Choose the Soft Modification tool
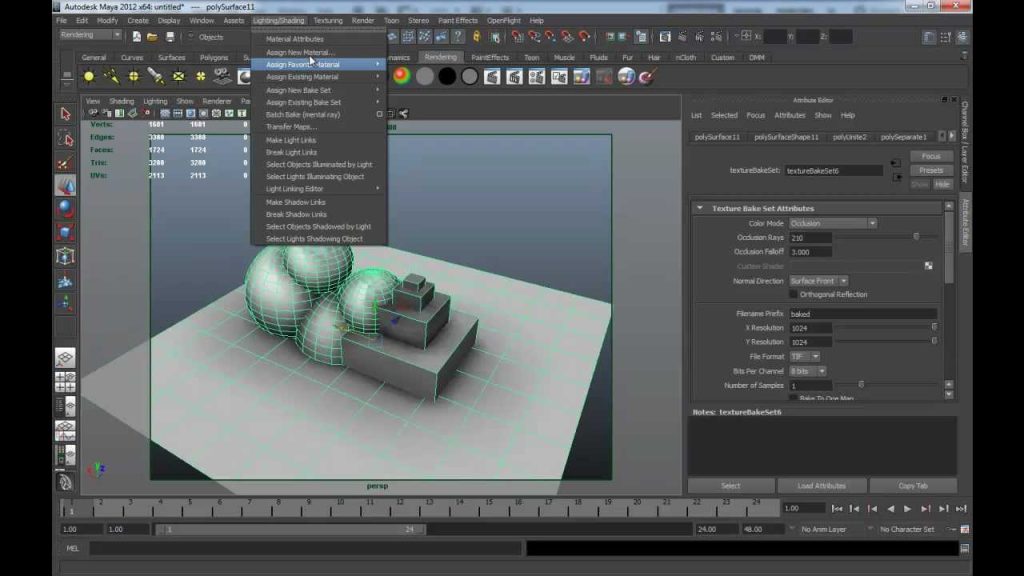The image size is (1024, 576). click(x=65, y=281)
